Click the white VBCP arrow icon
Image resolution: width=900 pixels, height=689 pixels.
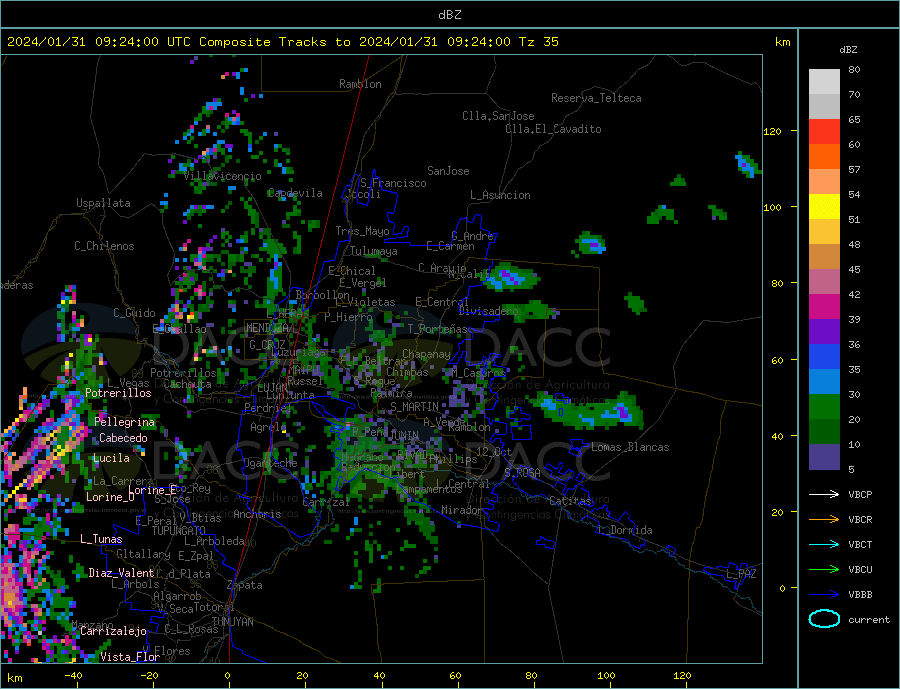pos(824,494)
